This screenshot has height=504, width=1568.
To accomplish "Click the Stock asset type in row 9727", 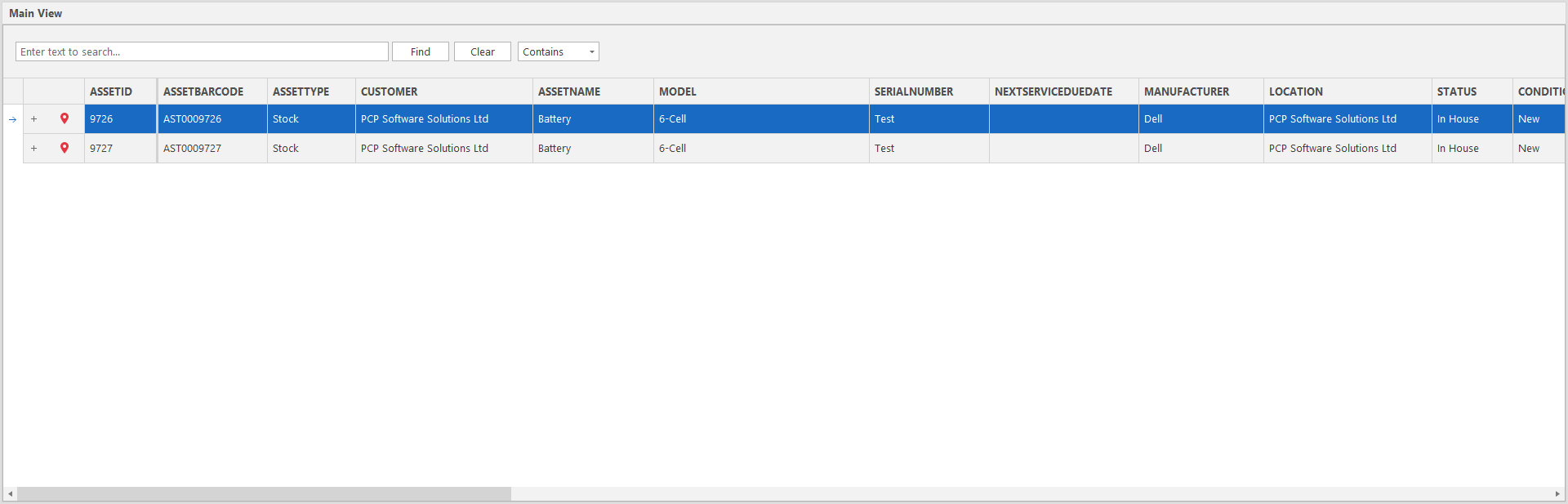I will (311, 148).
